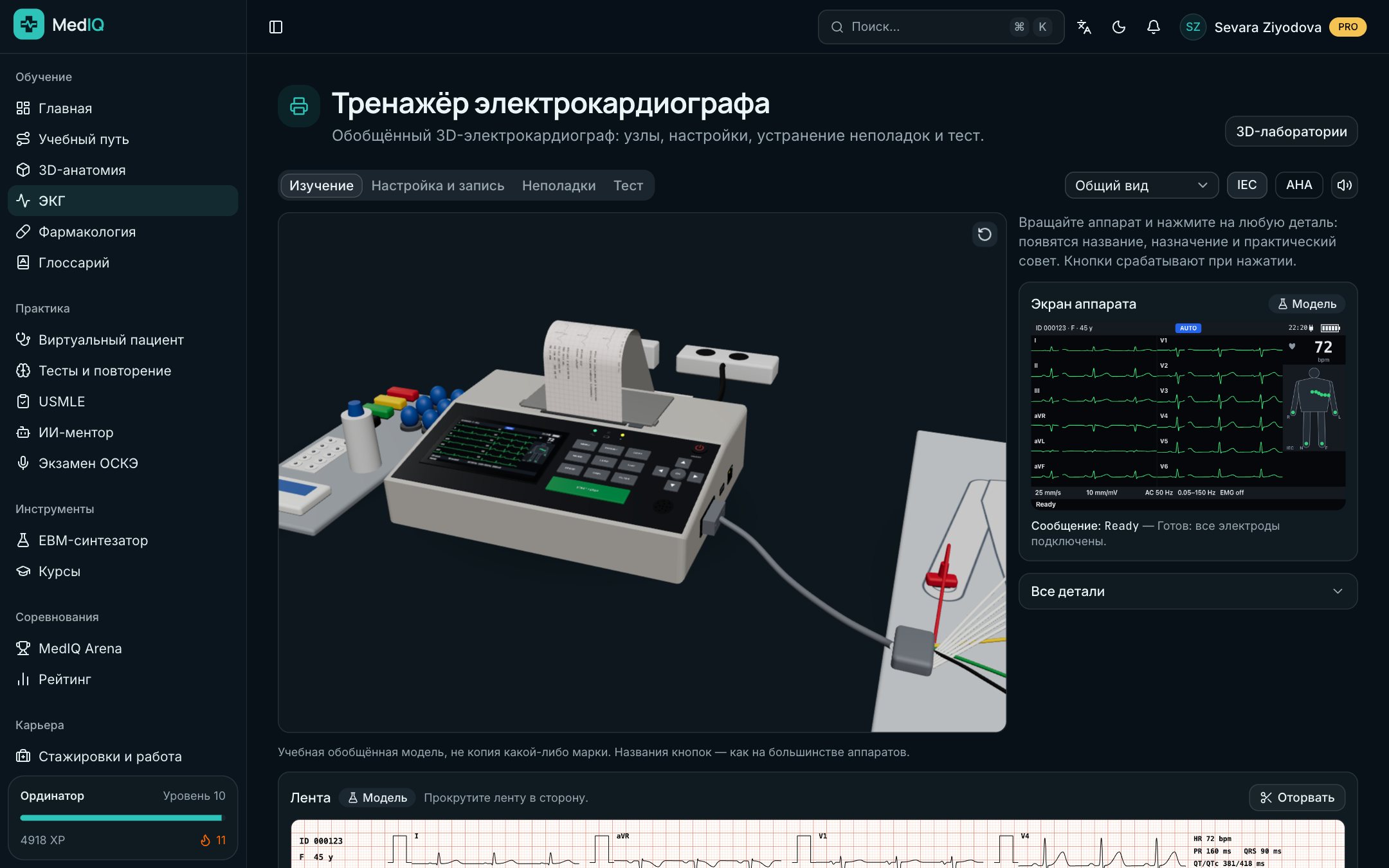
Task: Click the Модель badge in Экран аппарата
Action: (x=1307, y=304)
